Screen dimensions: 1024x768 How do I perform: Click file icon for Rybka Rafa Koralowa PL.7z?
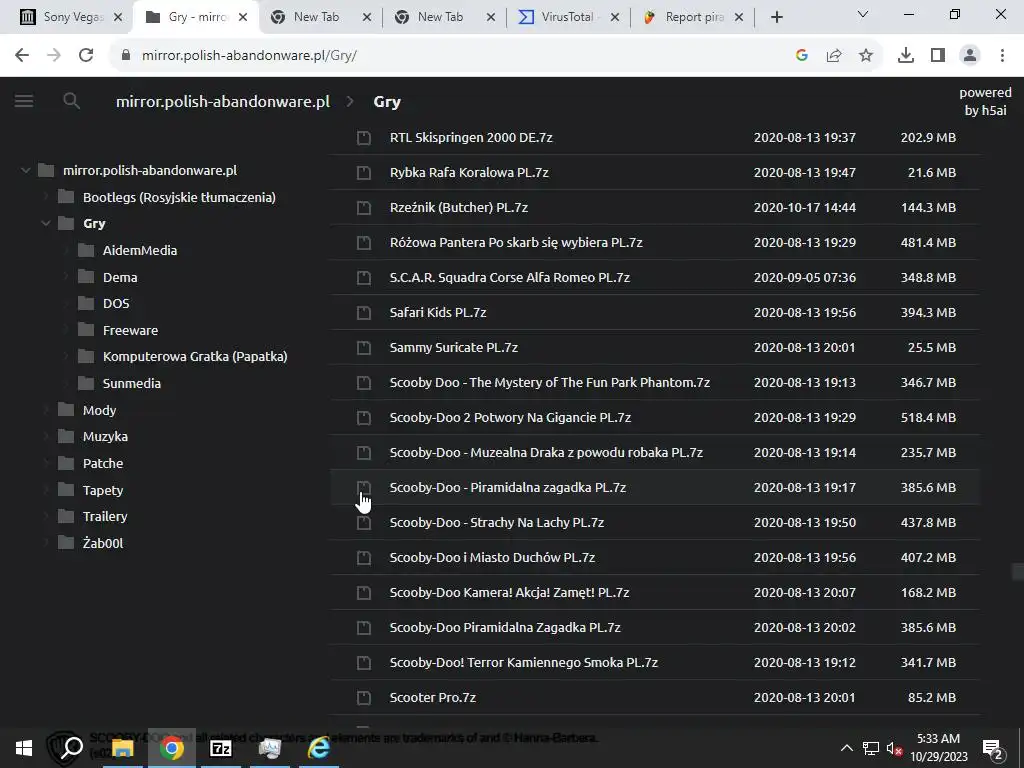tap(364, 172)
